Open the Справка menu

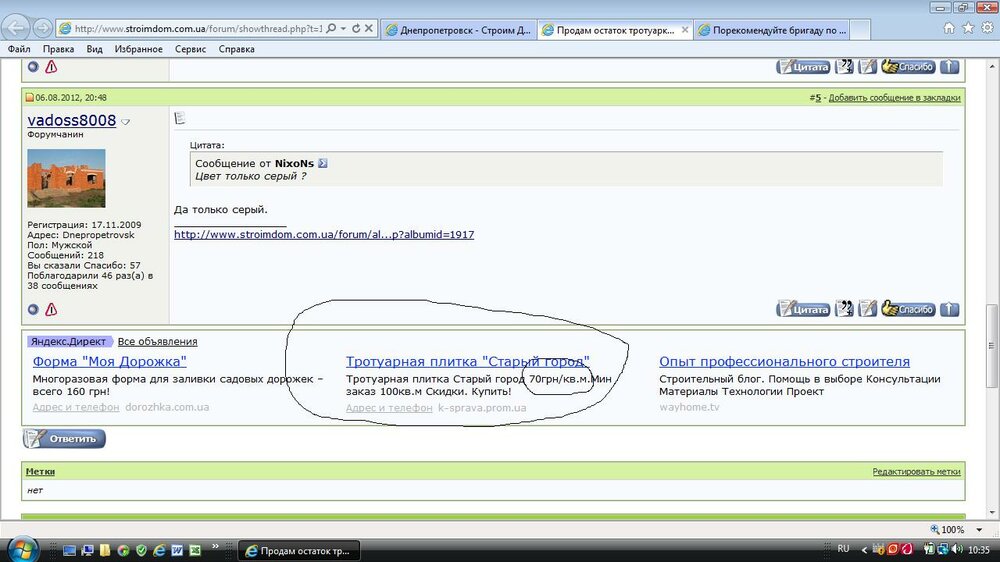click(x=237, y=49)
